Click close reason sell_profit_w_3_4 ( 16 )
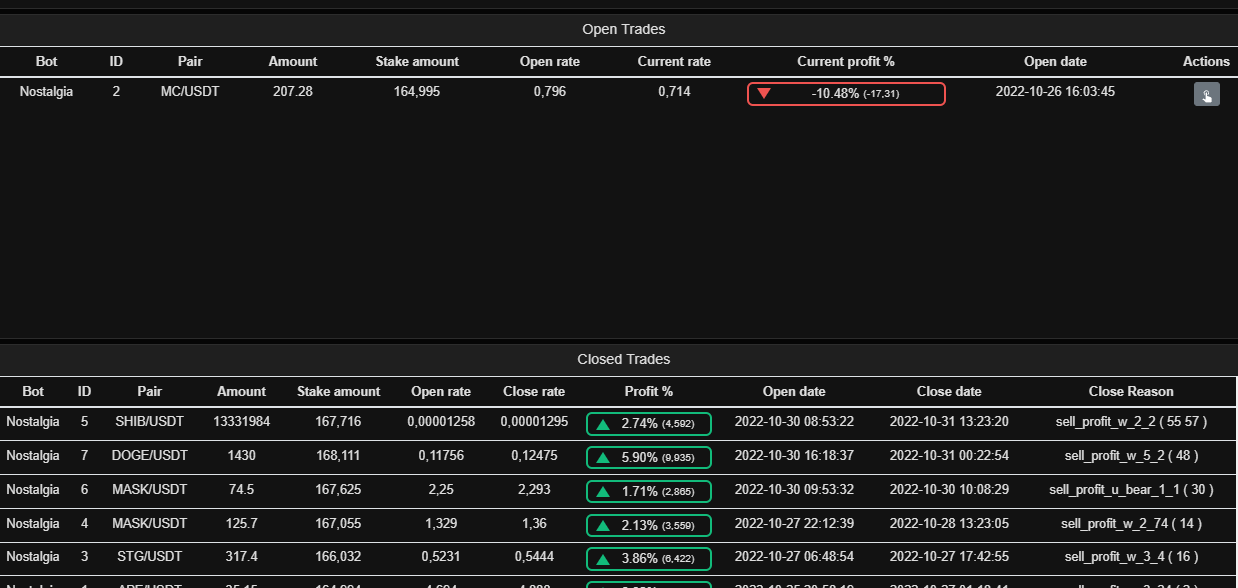Screen dimensions: 1238x588 1131,556
